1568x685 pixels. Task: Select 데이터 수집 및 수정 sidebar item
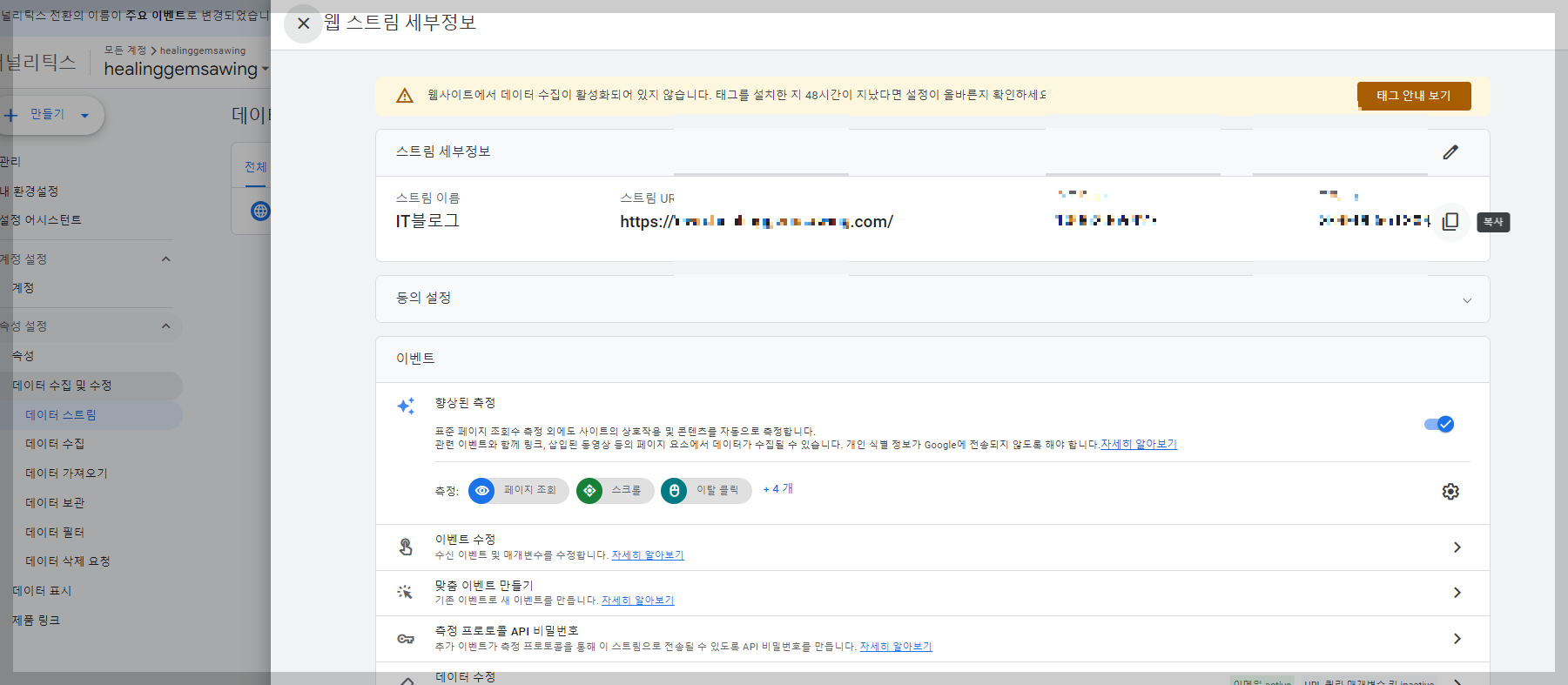pos(62,386)
